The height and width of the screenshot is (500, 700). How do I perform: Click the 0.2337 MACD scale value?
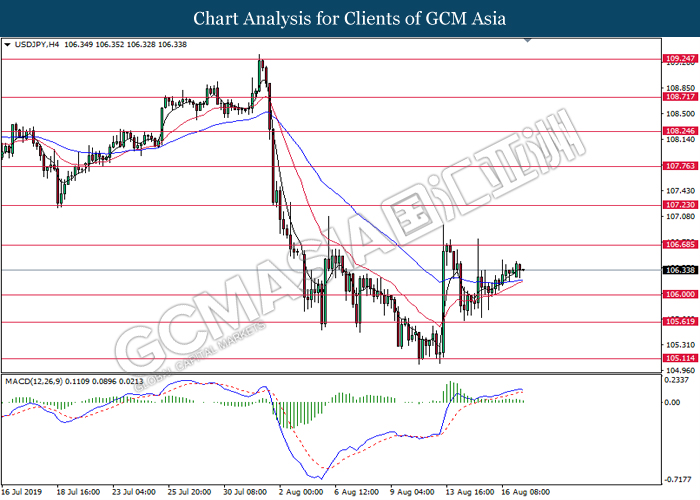click(676, 380)
